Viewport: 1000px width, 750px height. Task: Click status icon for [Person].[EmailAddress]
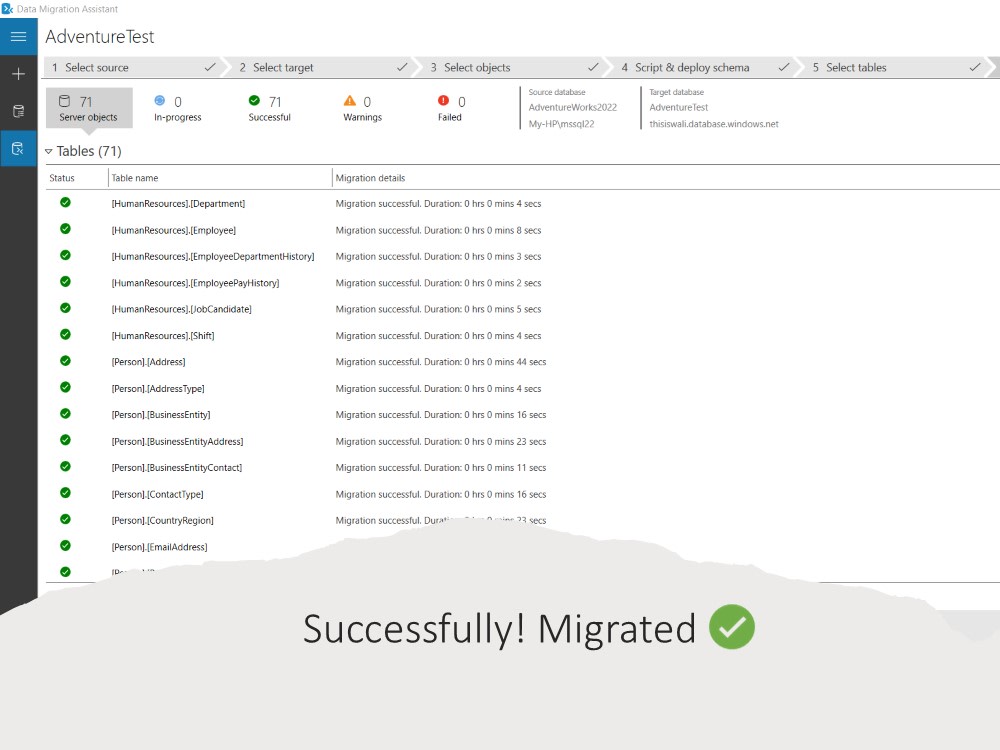(65, 546)
